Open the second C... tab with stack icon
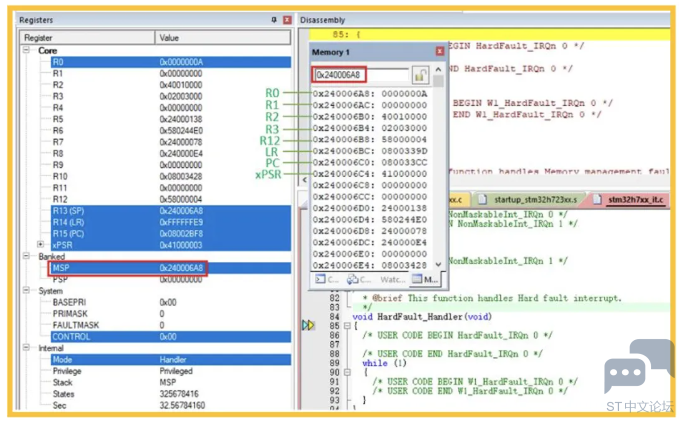683x422 pixels. click(x=359, y=279)
